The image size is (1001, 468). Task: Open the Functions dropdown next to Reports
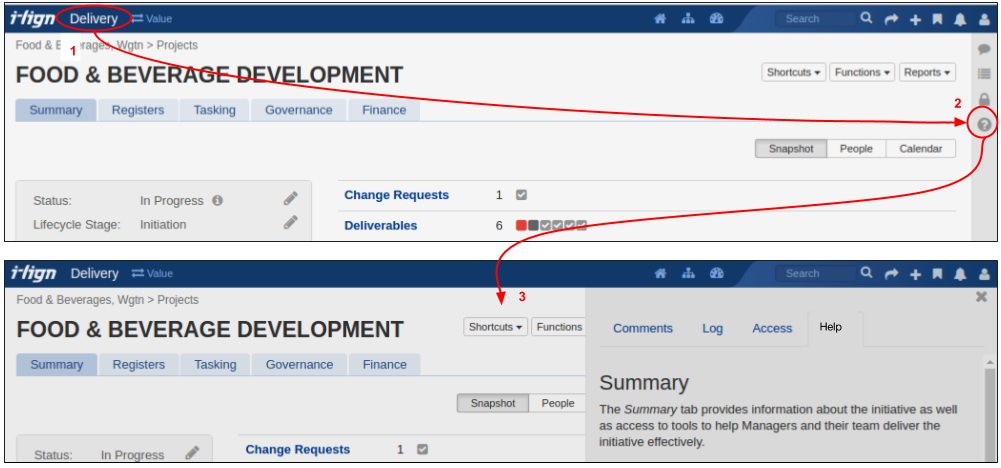pos(862,72)
